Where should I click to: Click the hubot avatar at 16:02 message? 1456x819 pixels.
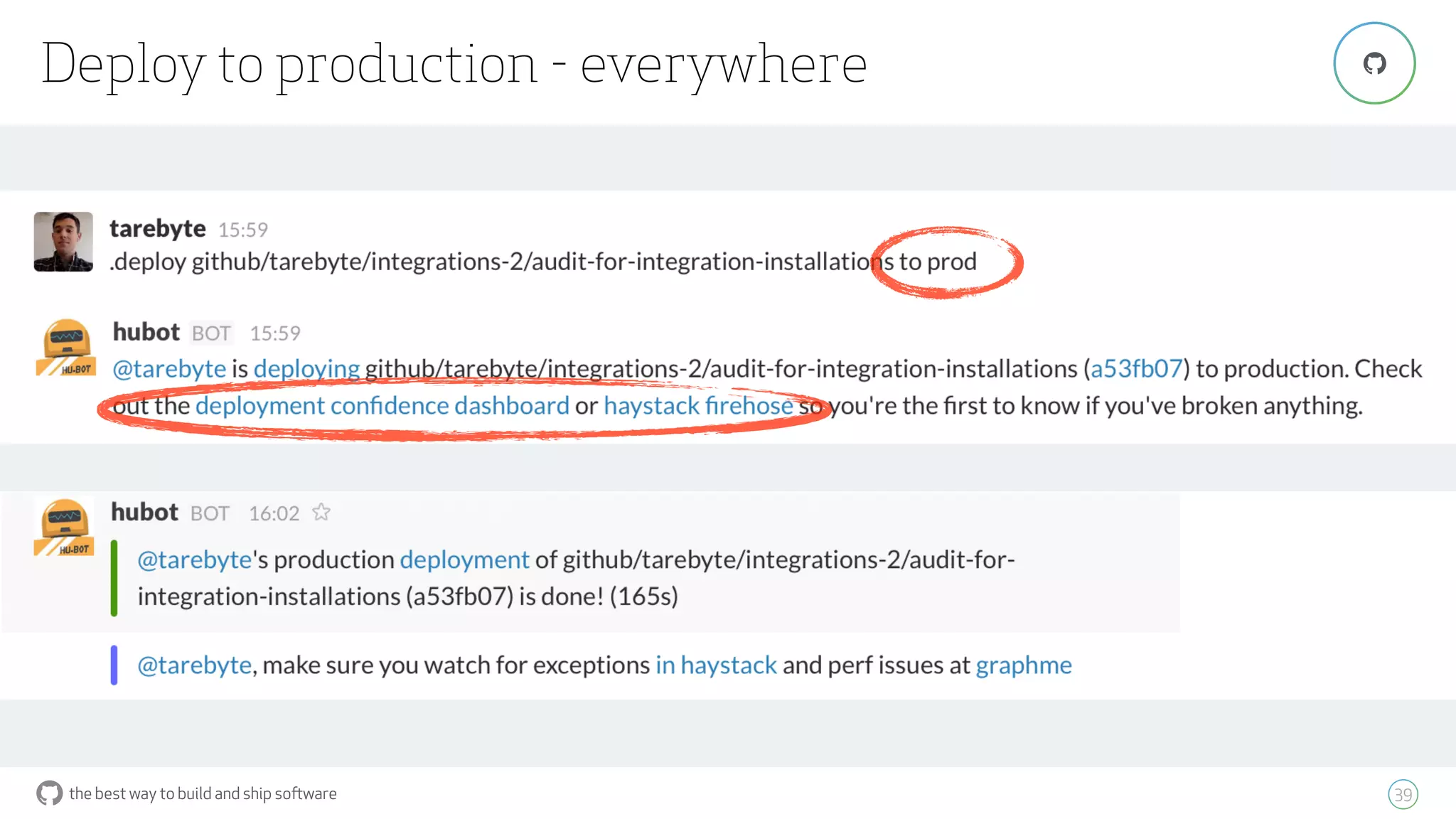pos(64,527)
